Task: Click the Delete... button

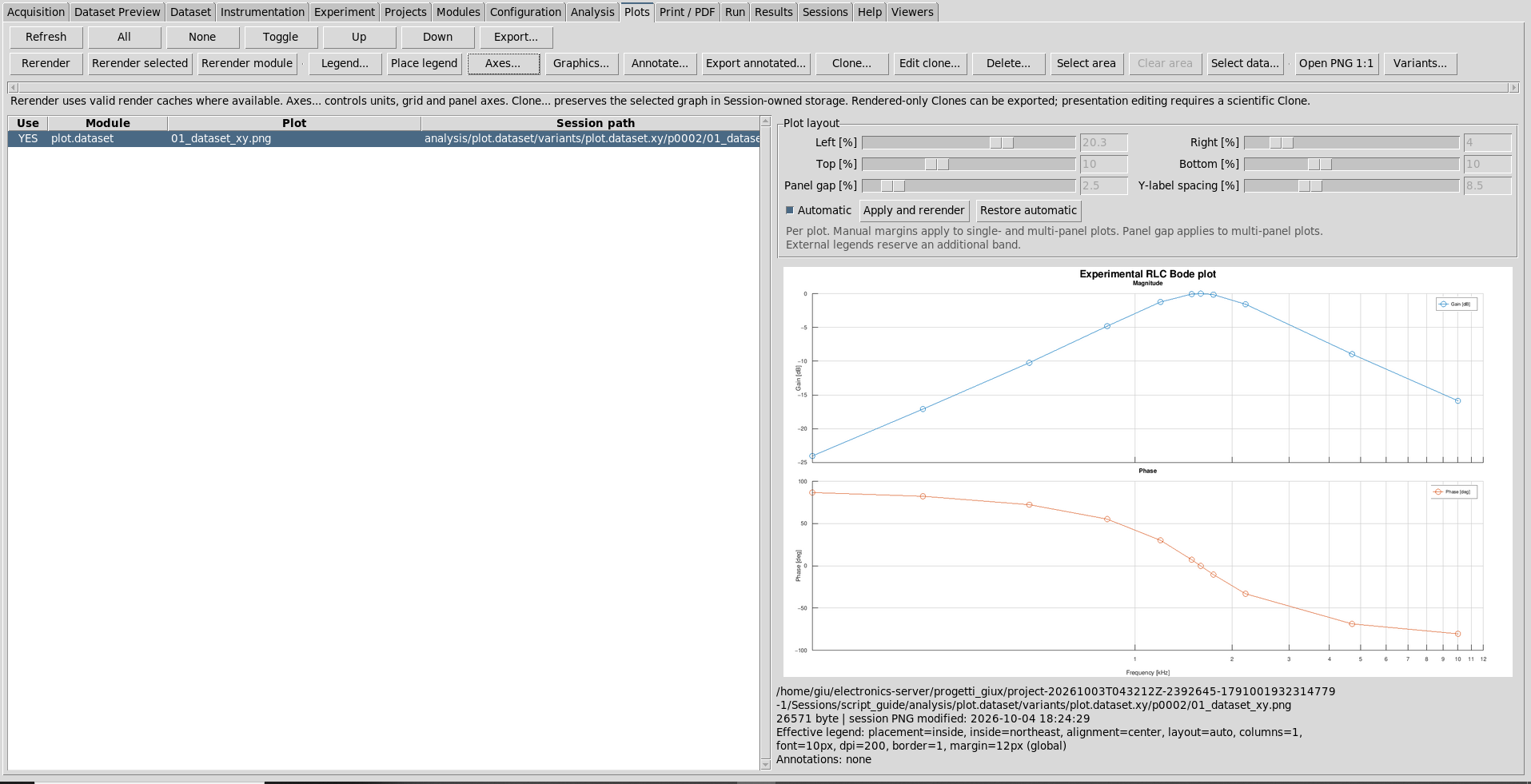Action: [1008, 64]
